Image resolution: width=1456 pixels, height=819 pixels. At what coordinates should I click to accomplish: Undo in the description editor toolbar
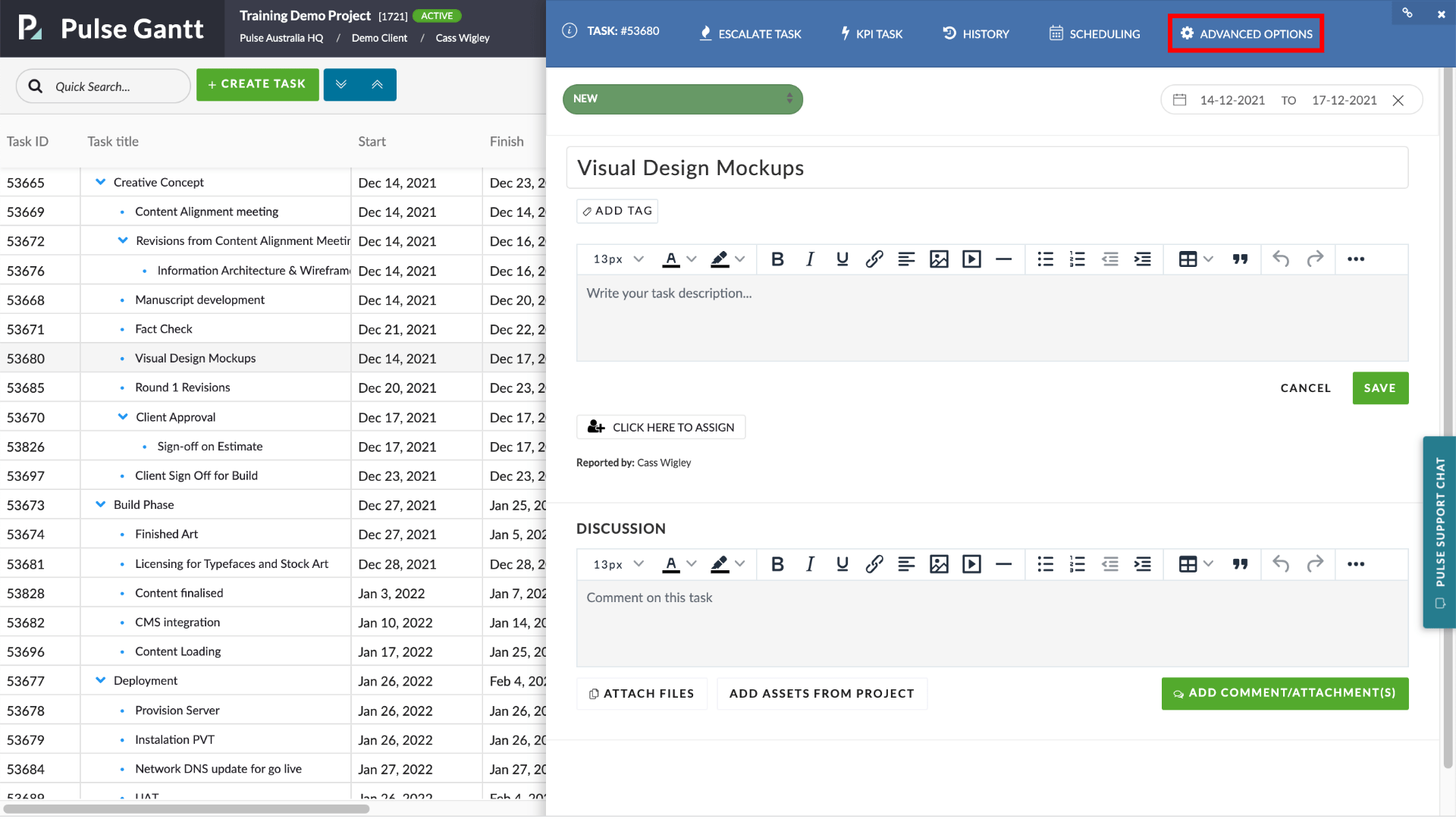click(1281, 259)
